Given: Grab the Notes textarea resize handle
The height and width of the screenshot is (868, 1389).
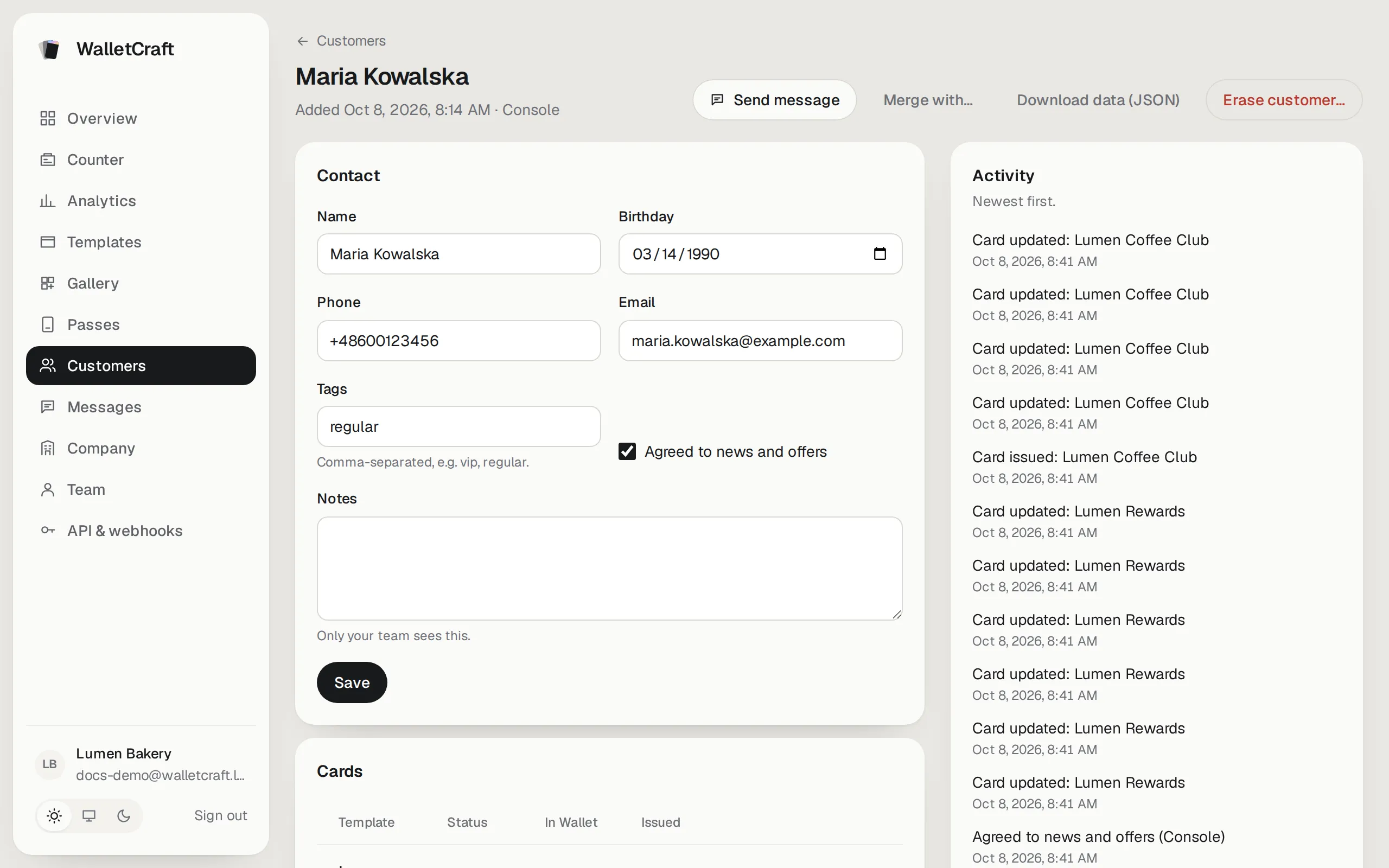Looking at the screenshot, I should point(896,614).
